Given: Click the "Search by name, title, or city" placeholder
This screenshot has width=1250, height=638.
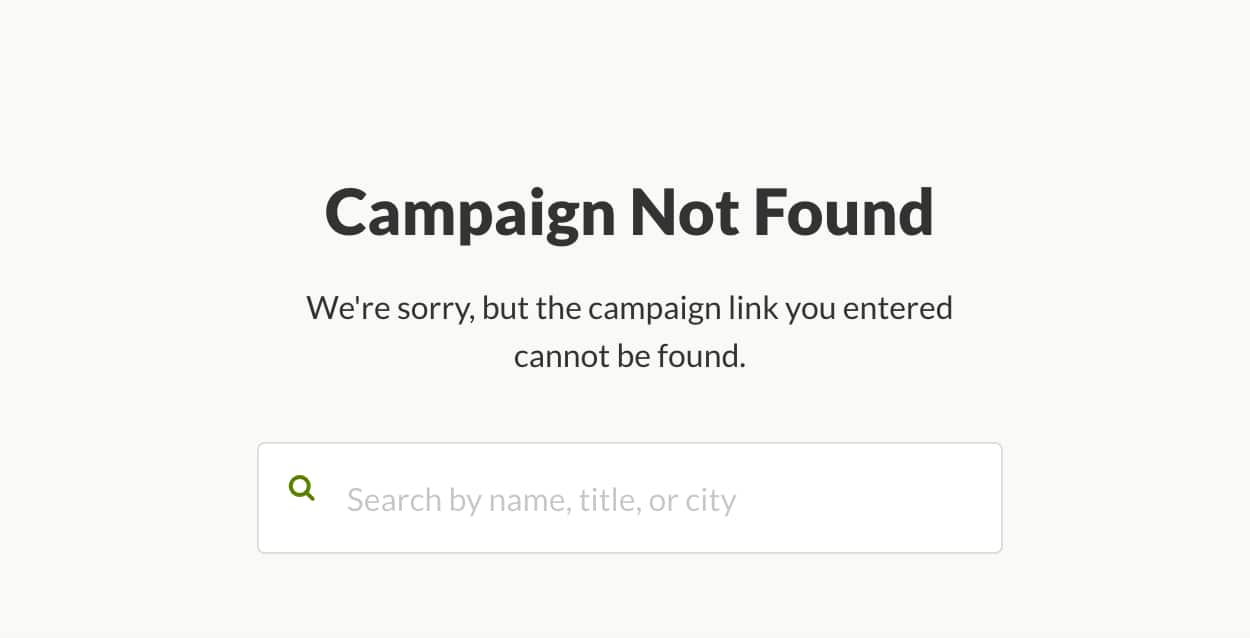Looking at the screenshot, I should (541, 499).
